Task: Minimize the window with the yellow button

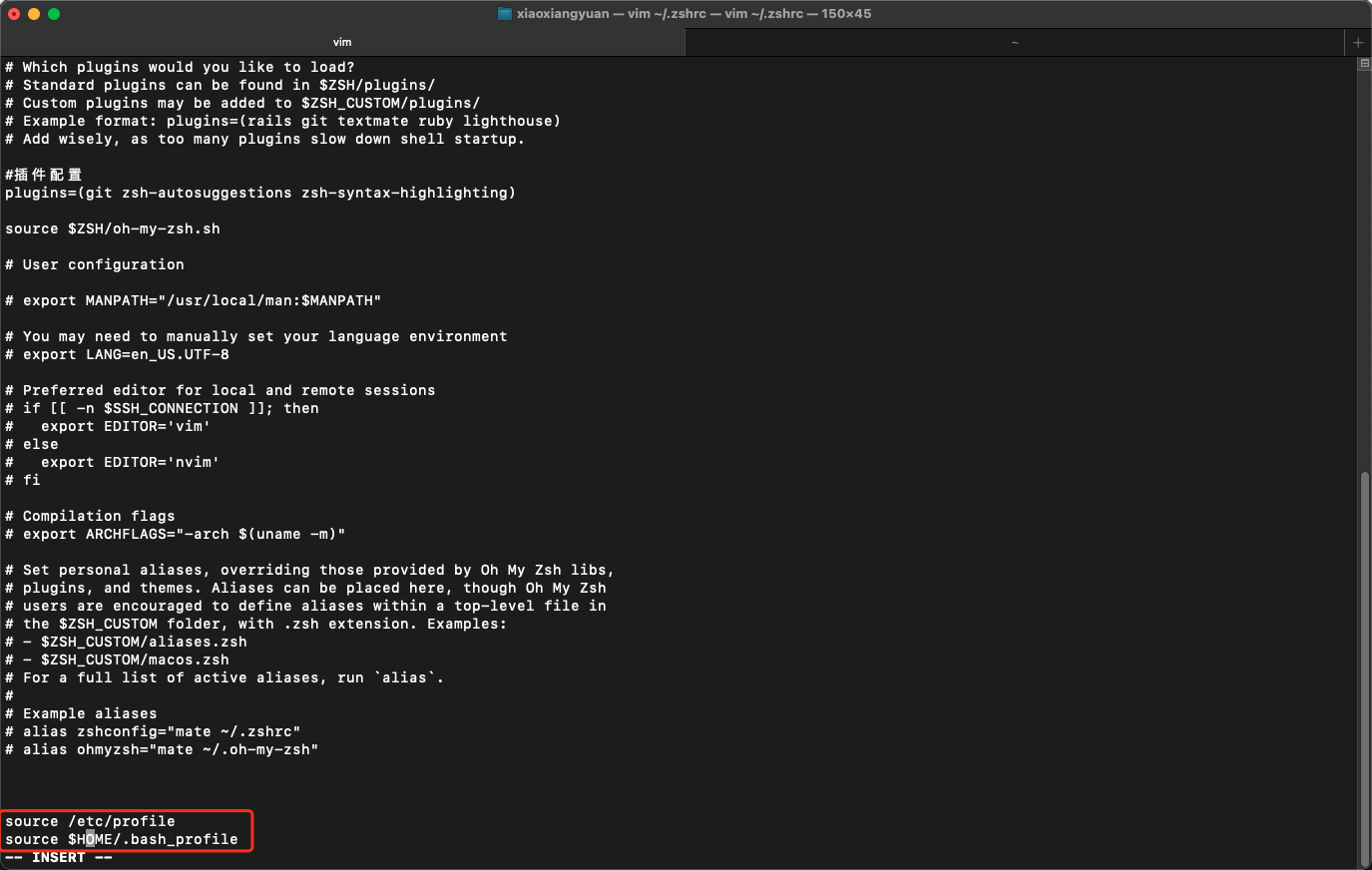Action: [34, 14]
